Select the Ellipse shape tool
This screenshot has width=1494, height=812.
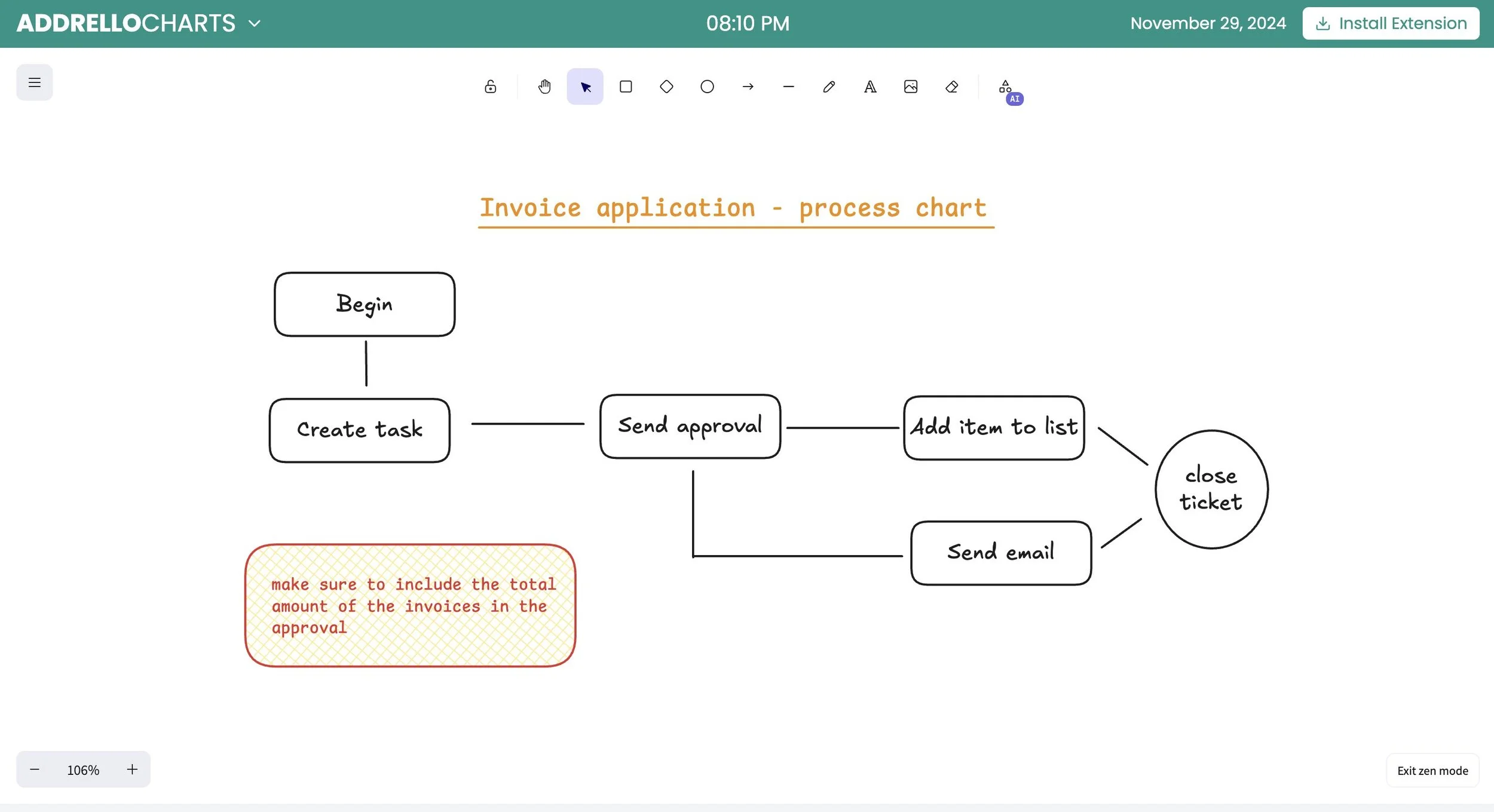coord(707,87)
